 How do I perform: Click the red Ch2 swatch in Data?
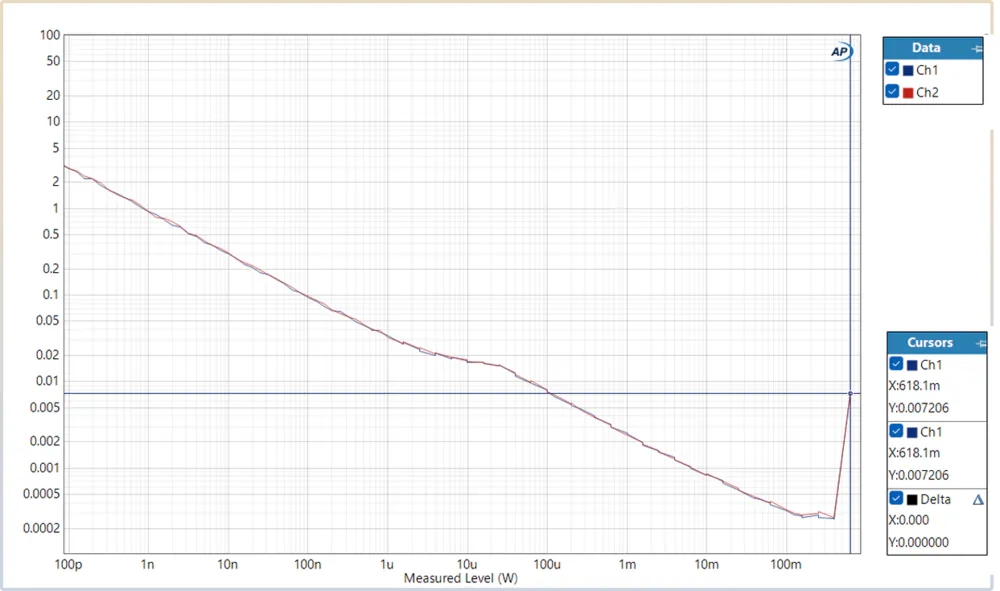point(908,93)
